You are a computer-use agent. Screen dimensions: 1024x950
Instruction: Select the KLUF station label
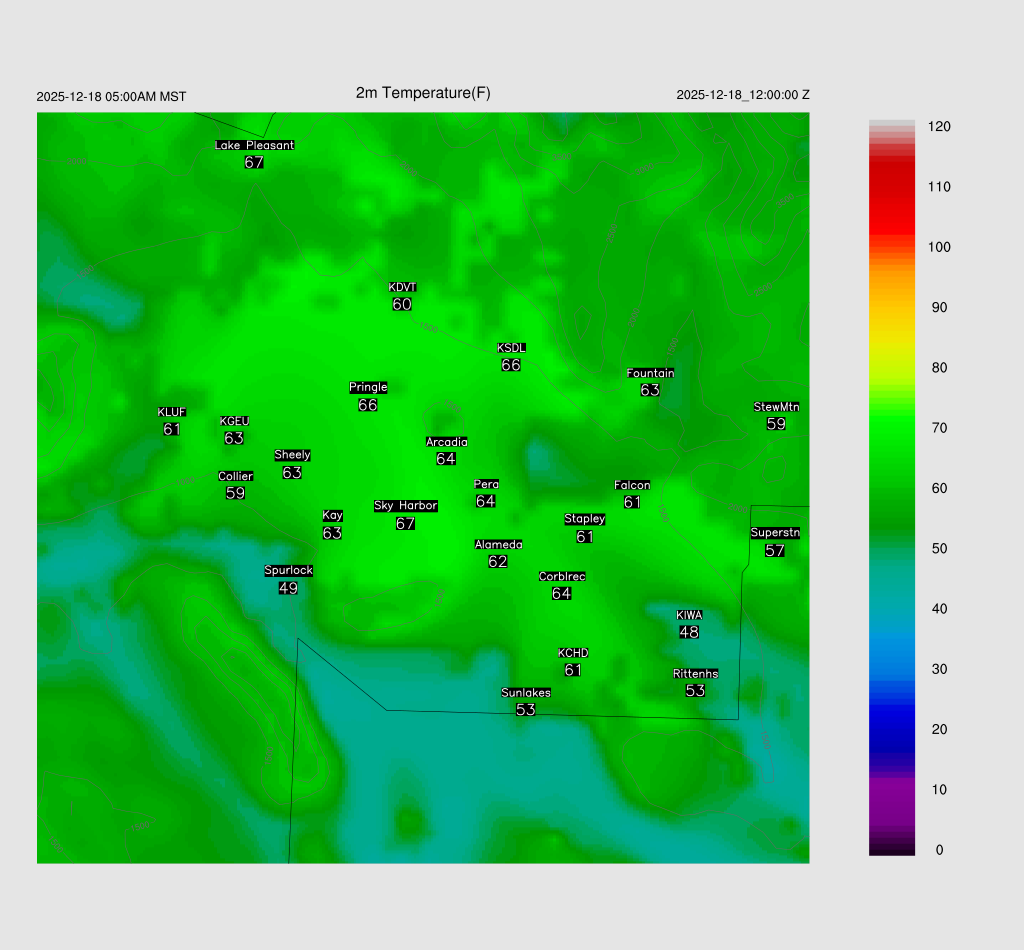click(171, 412)
